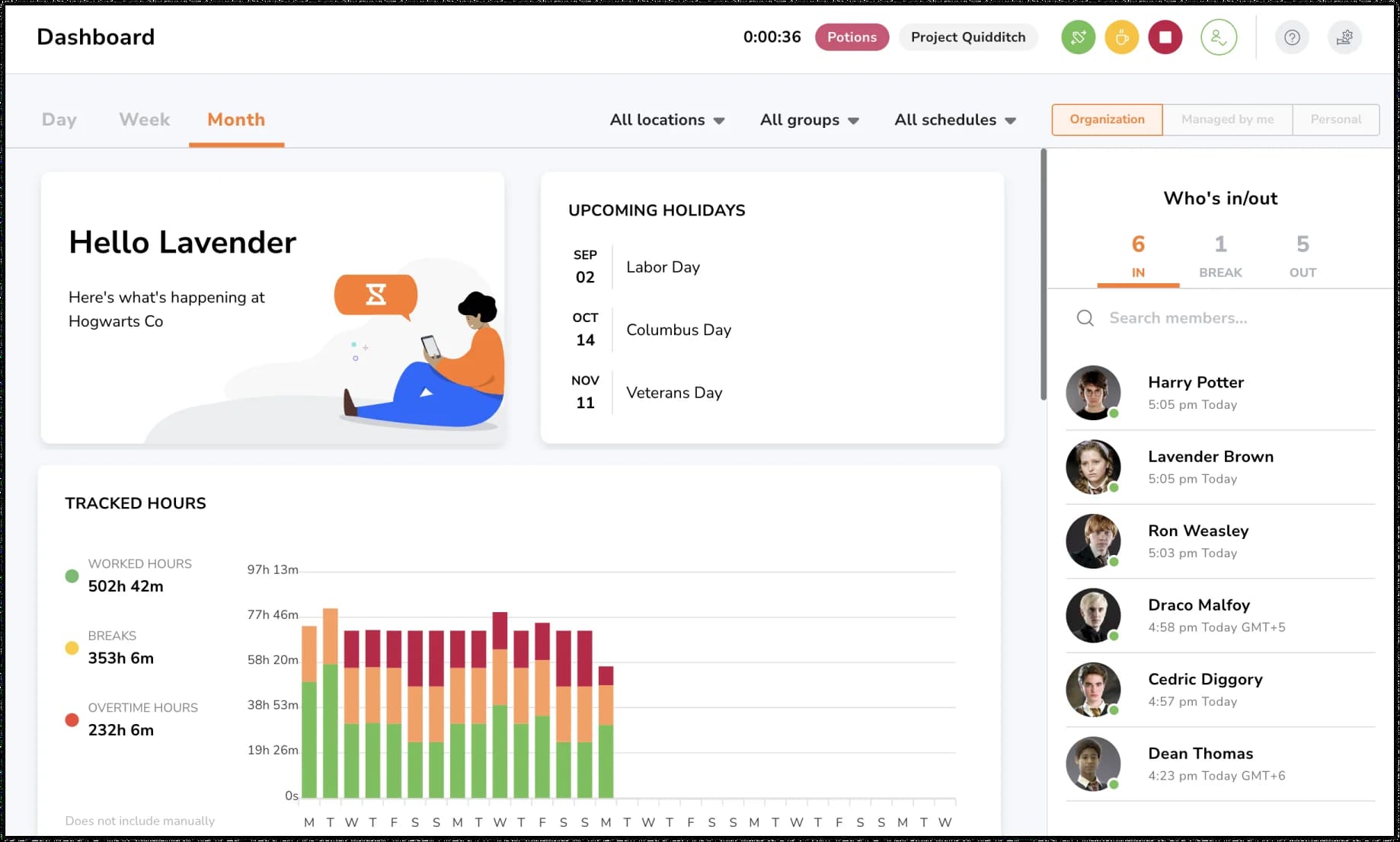The height and width of the screenshot is (842, 1400).
Task: Open the All locations dropdown
Action: pyautogui.click(x=666, y=120)
